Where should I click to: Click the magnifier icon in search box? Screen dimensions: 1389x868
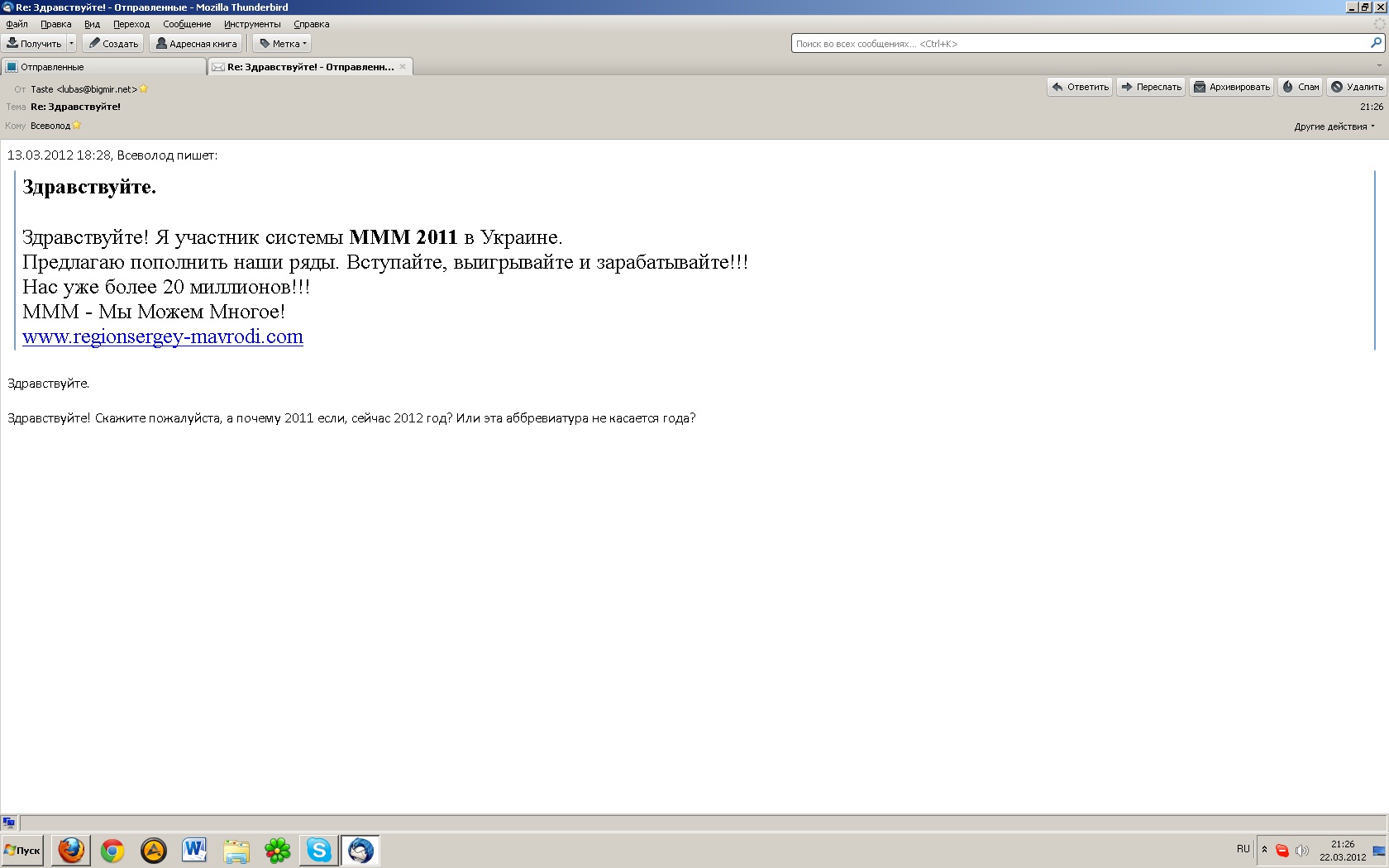pos(1377,43)
